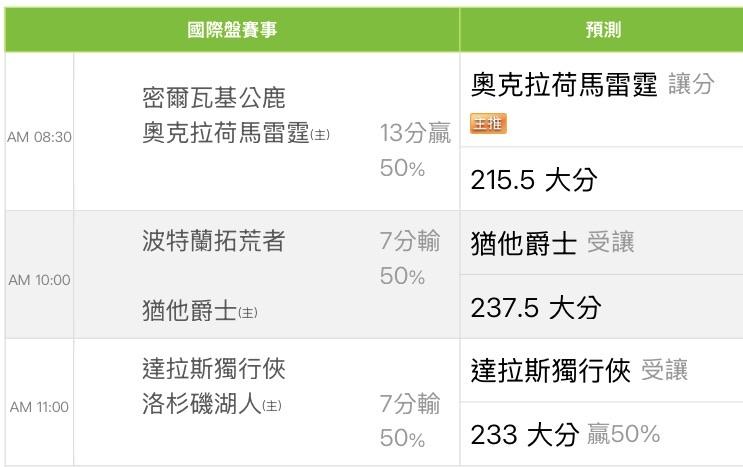743x467 pixels.
Task: Click the AM 10:00 game time
Action: [x=39, y=280]
